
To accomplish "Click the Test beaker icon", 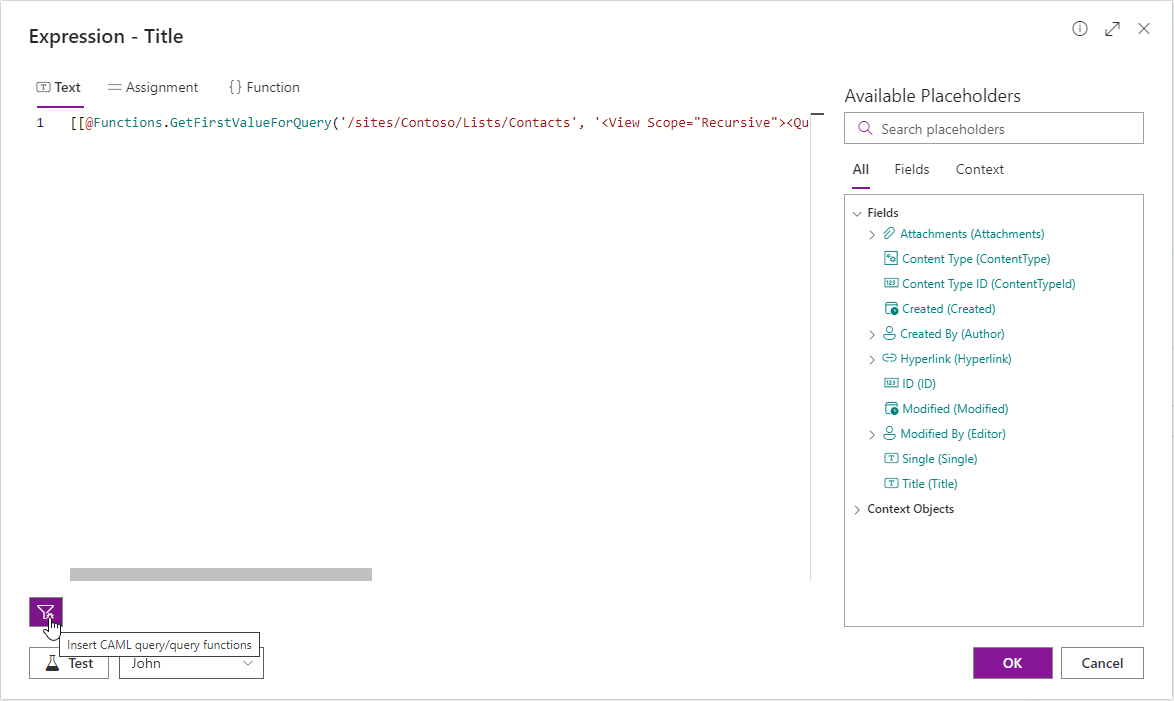I will pyautogui.click(x=52, y=662).
